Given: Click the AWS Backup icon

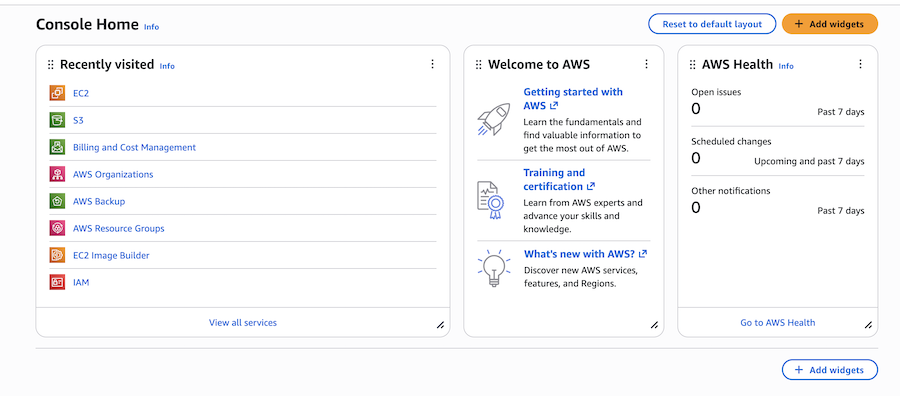Looking at the screenshot, I should [57, 201].
